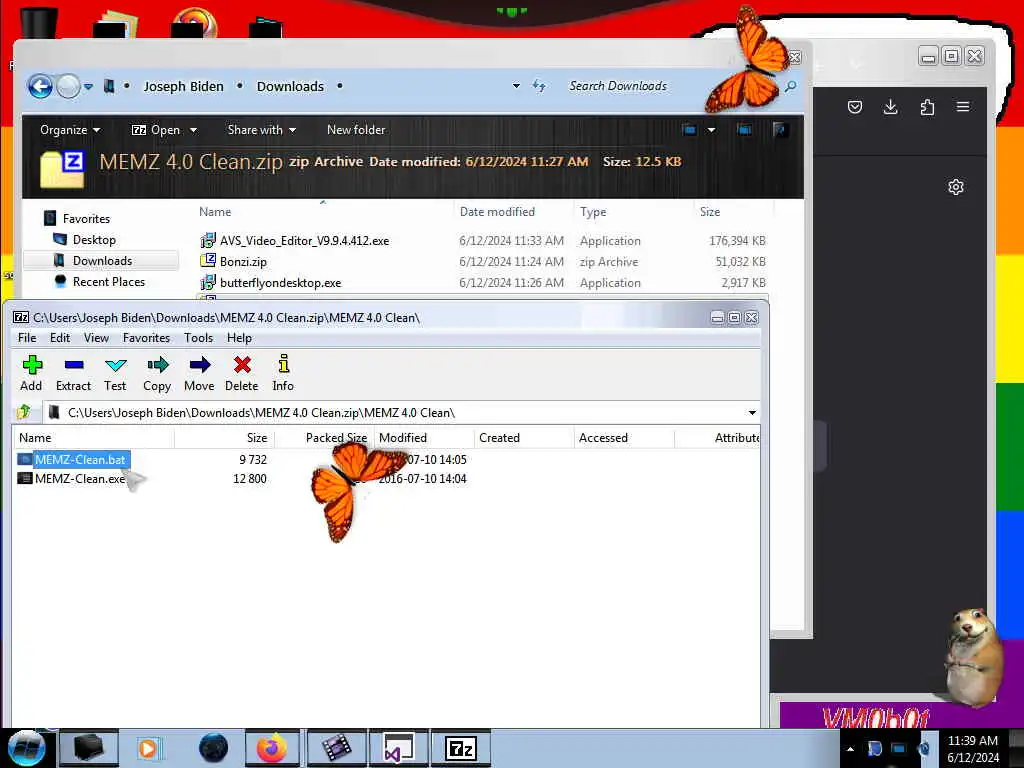This screenshot has width=1024, height=768.
Task: Expand the Explorer address bar history dropdown
Action: 516,86
